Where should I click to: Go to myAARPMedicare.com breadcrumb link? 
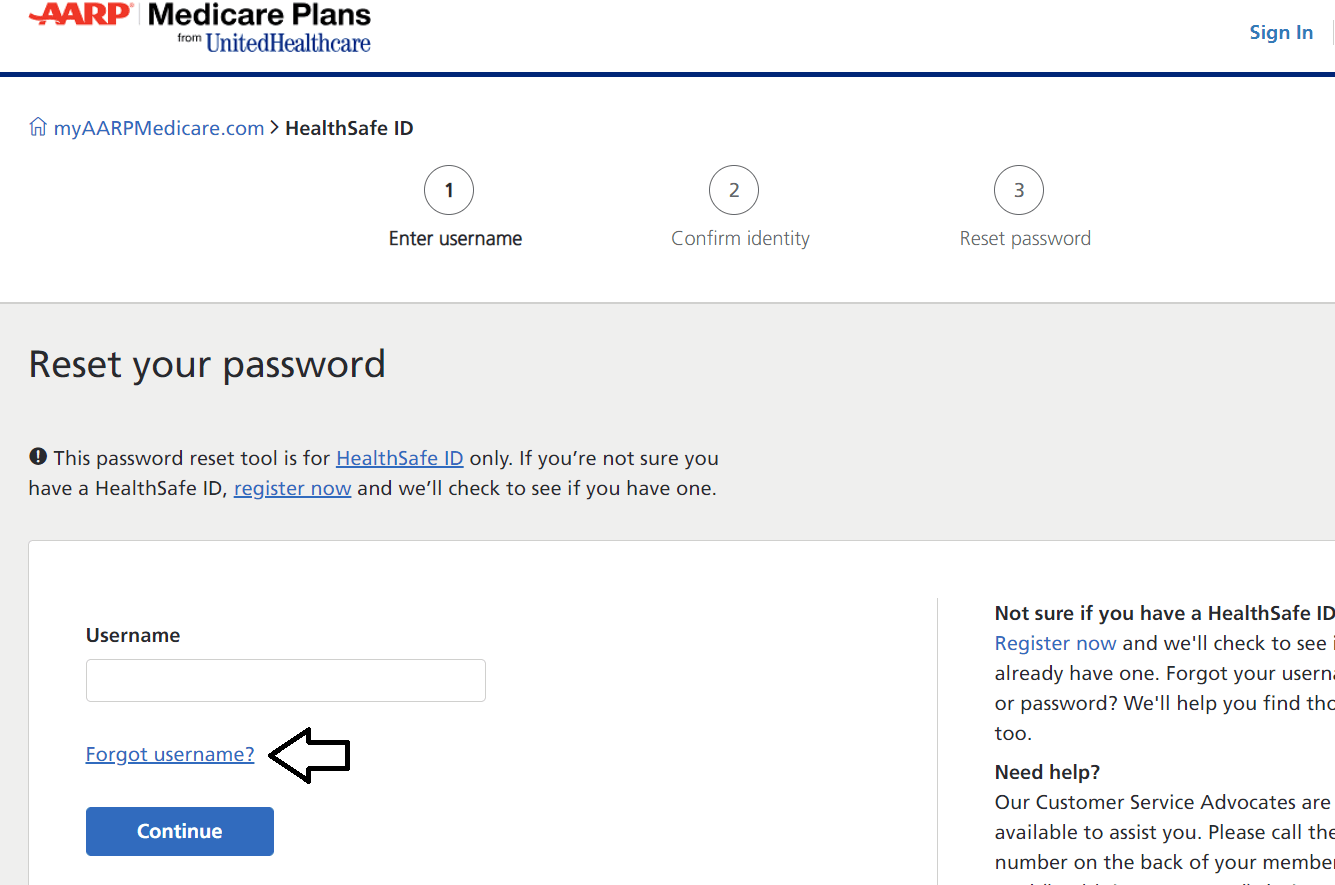[159, 128]
